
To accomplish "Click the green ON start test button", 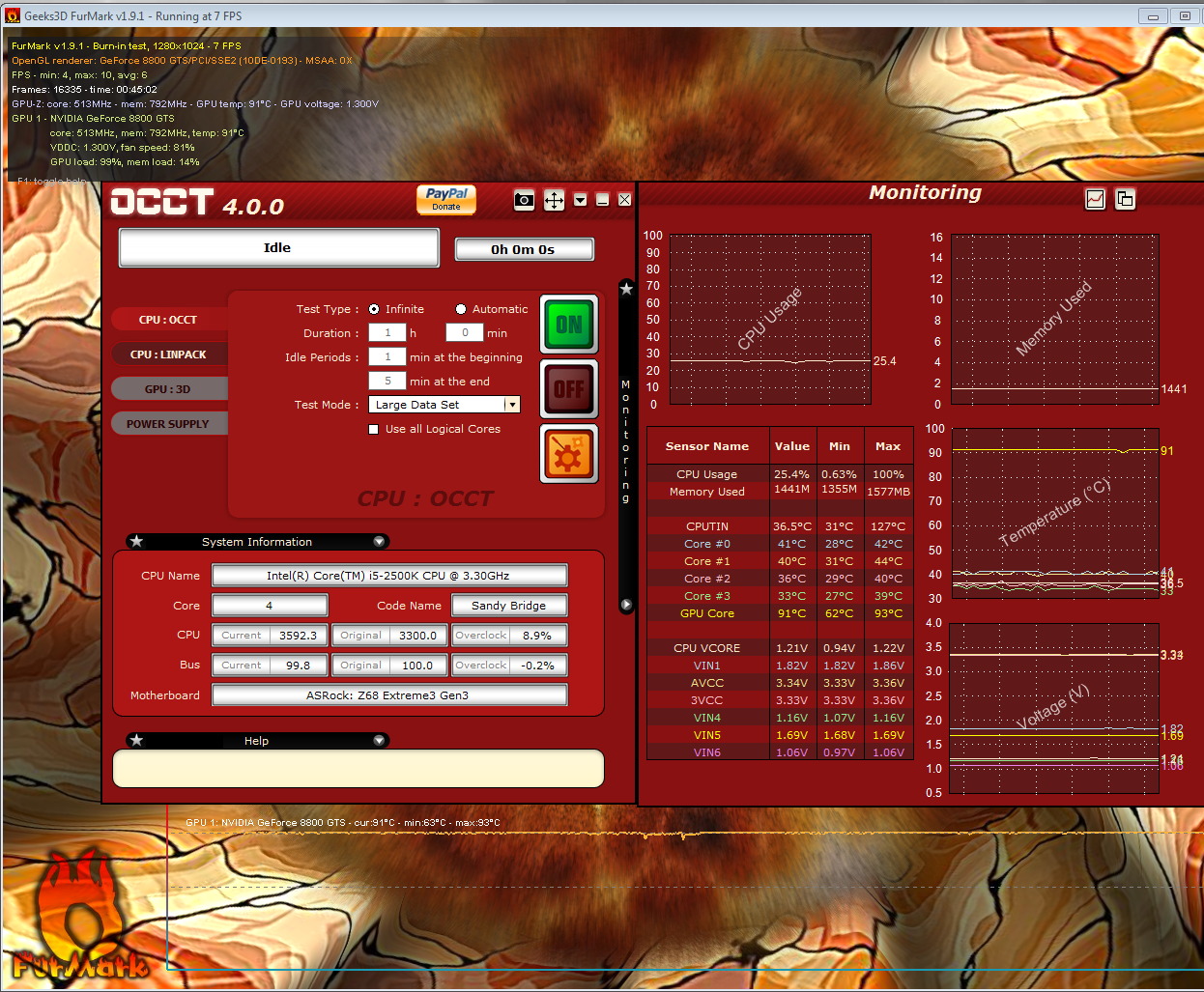I will 569,325.
